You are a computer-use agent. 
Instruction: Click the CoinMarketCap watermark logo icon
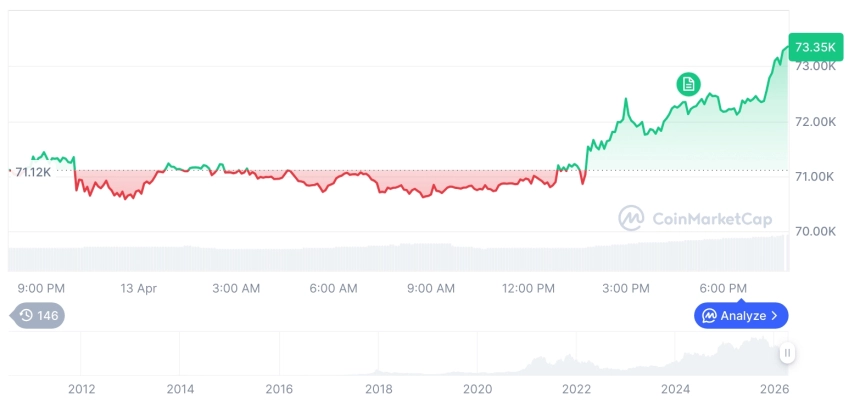(x=631, y=218)
